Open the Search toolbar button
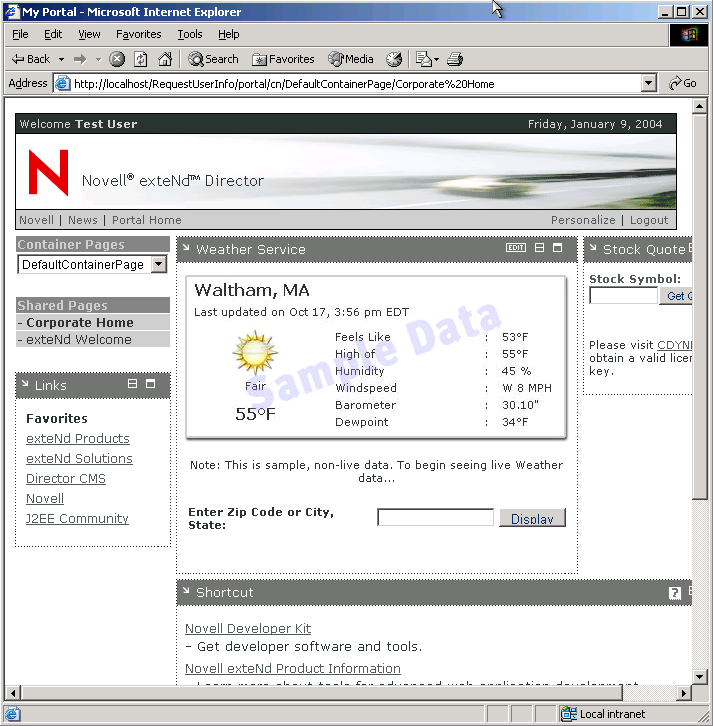Screen dimensions: 713x726 [213, 59]
